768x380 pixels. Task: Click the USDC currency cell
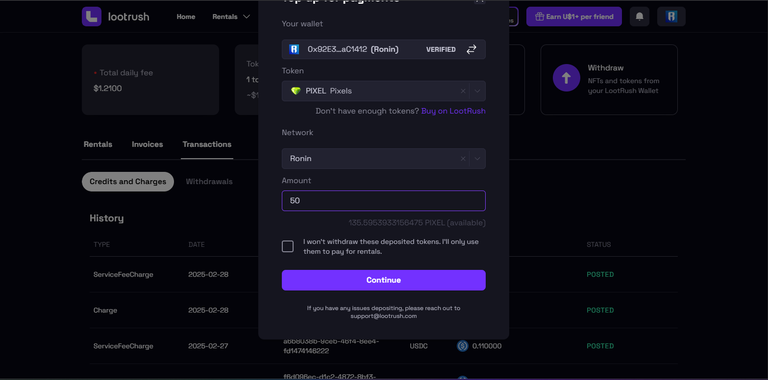[418, 346]
